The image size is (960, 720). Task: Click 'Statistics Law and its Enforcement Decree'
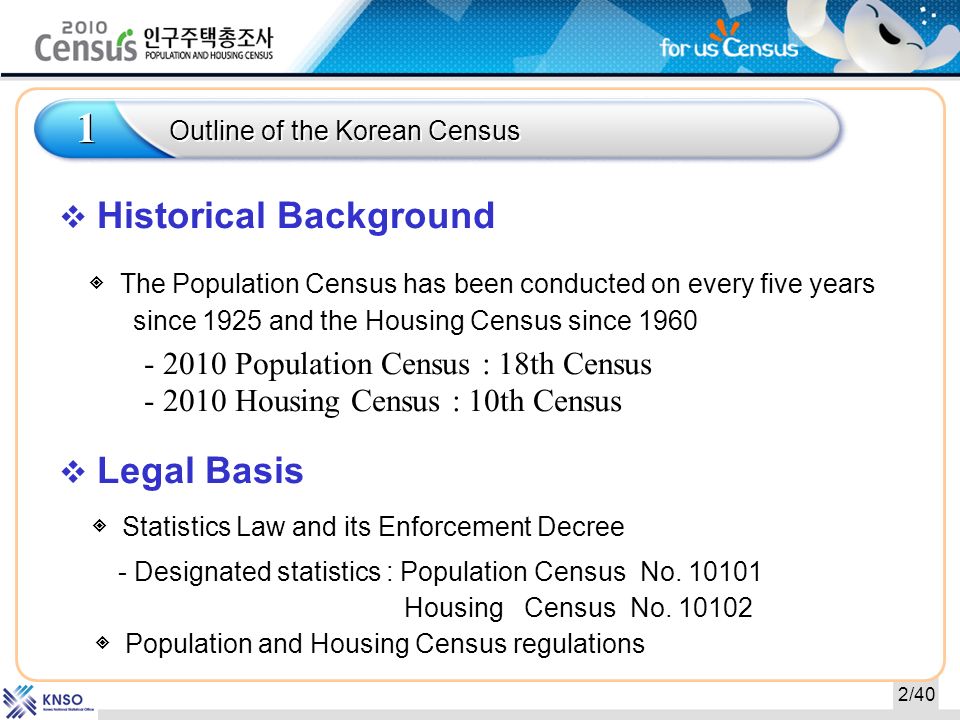[373, 527]
